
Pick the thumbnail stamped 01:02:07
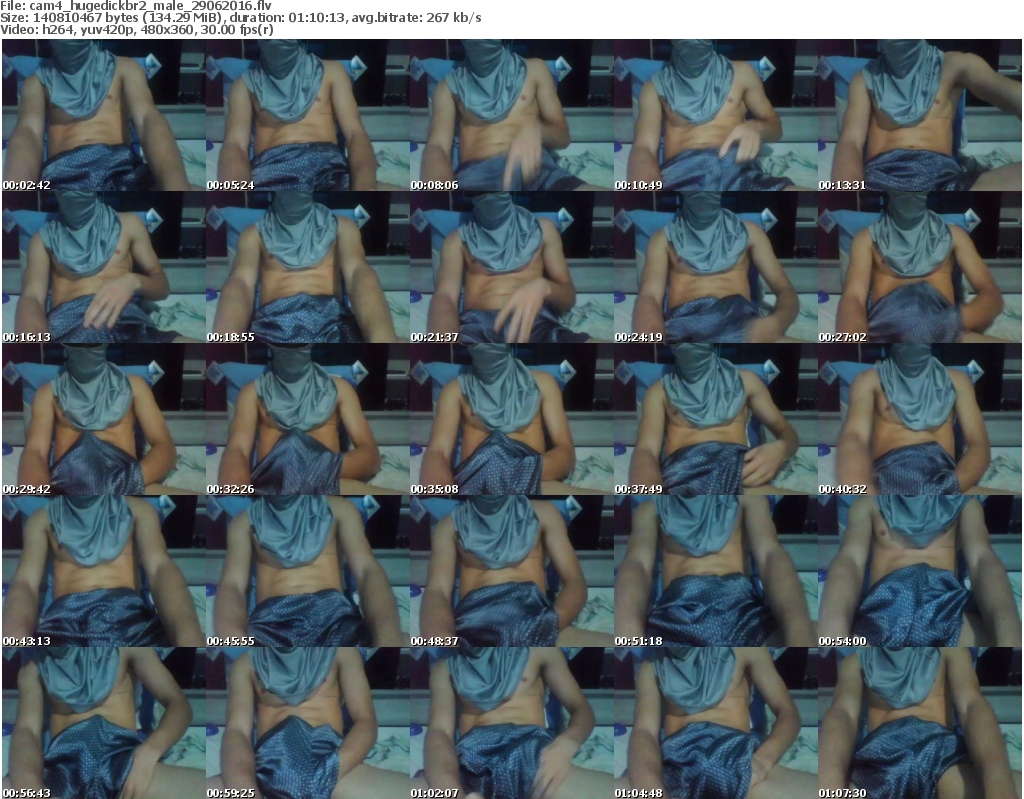511,723
